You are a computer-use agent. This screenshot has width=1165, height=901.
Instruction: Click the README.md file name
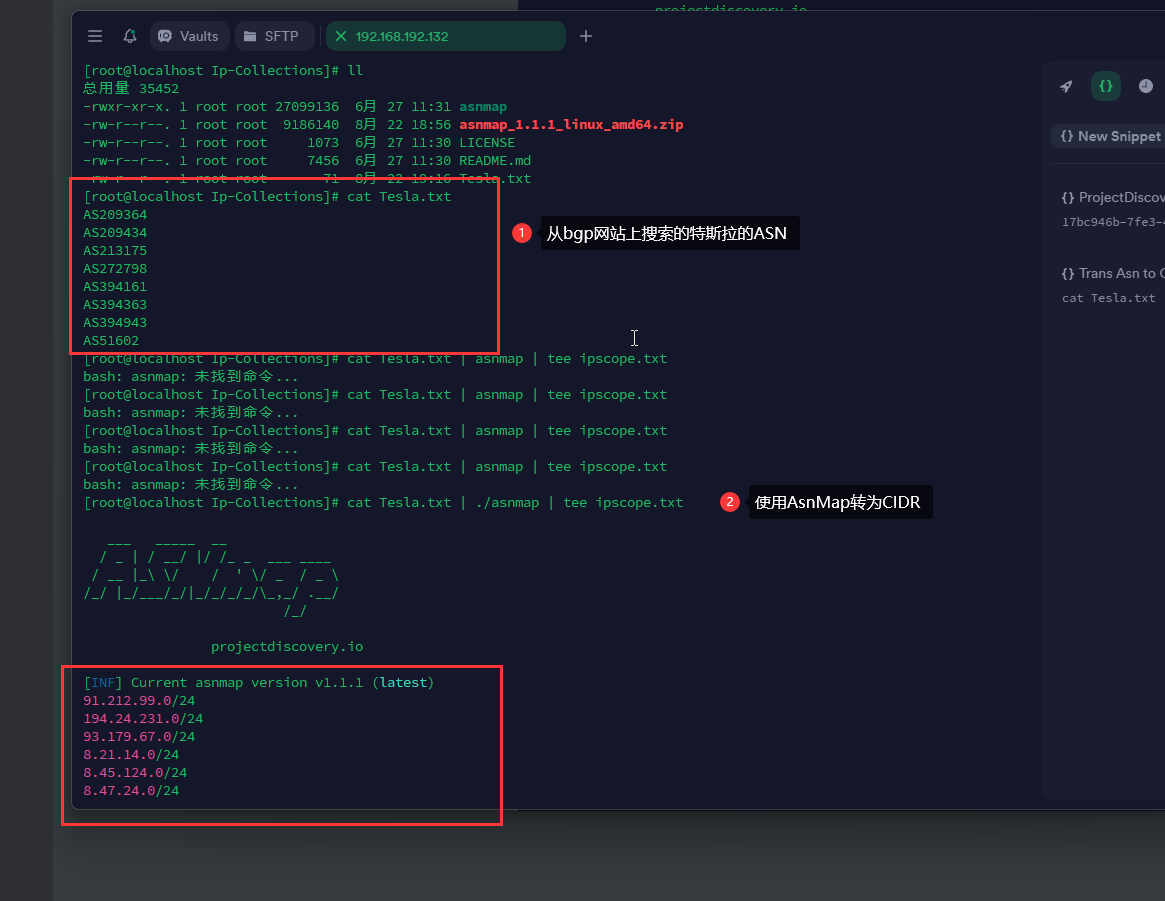point(495,160)
